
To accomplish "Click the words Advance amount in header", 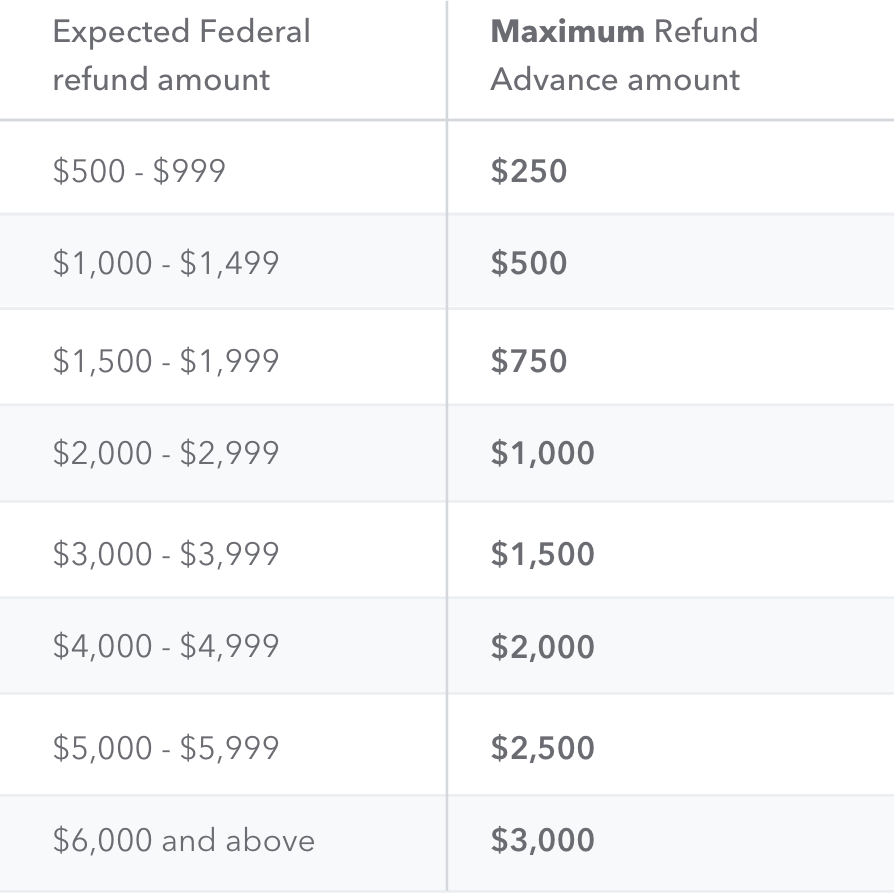I will tap(615, 79).
